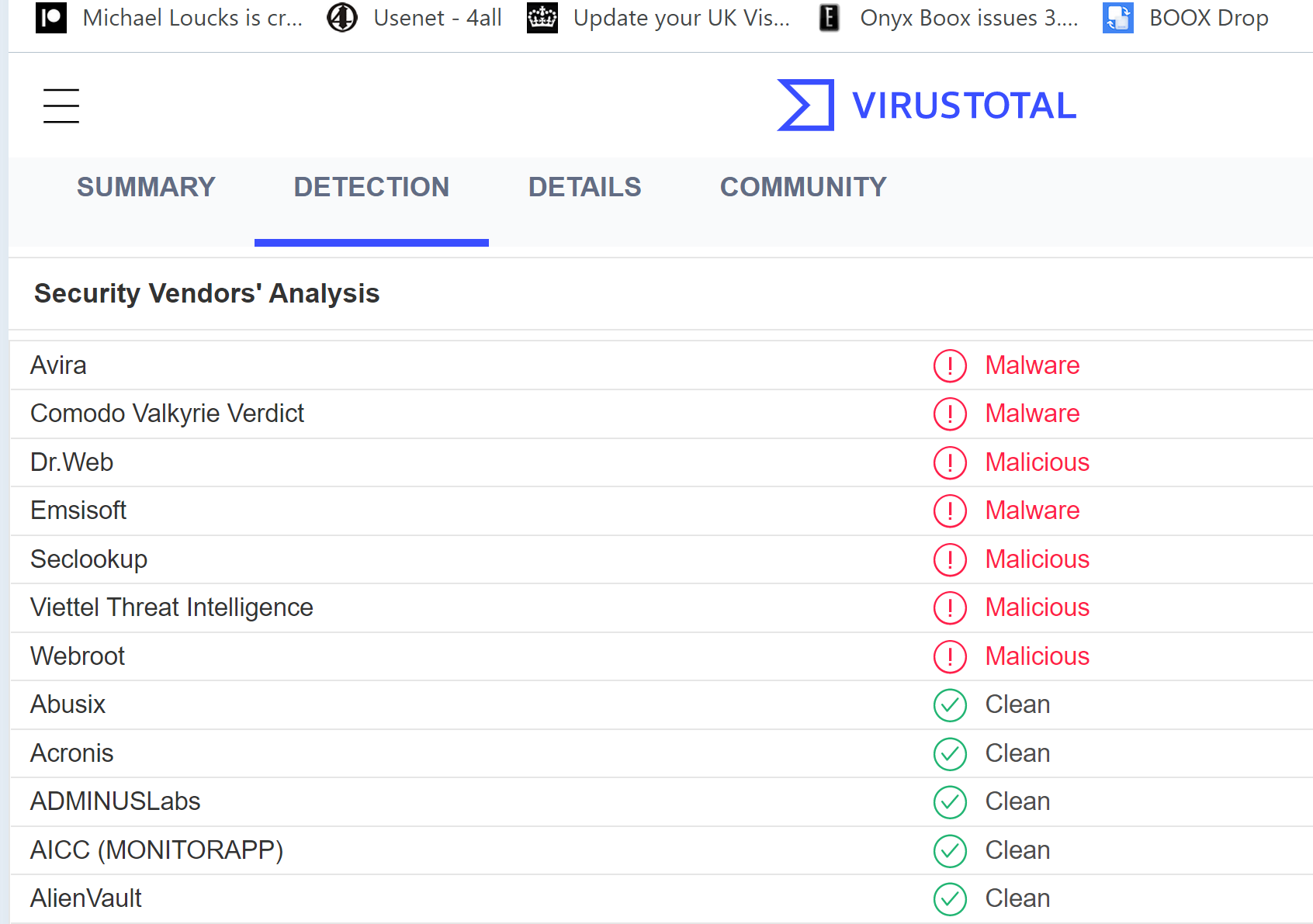
Task: Open the hamburger navigation menu
Action: [61, 106]
